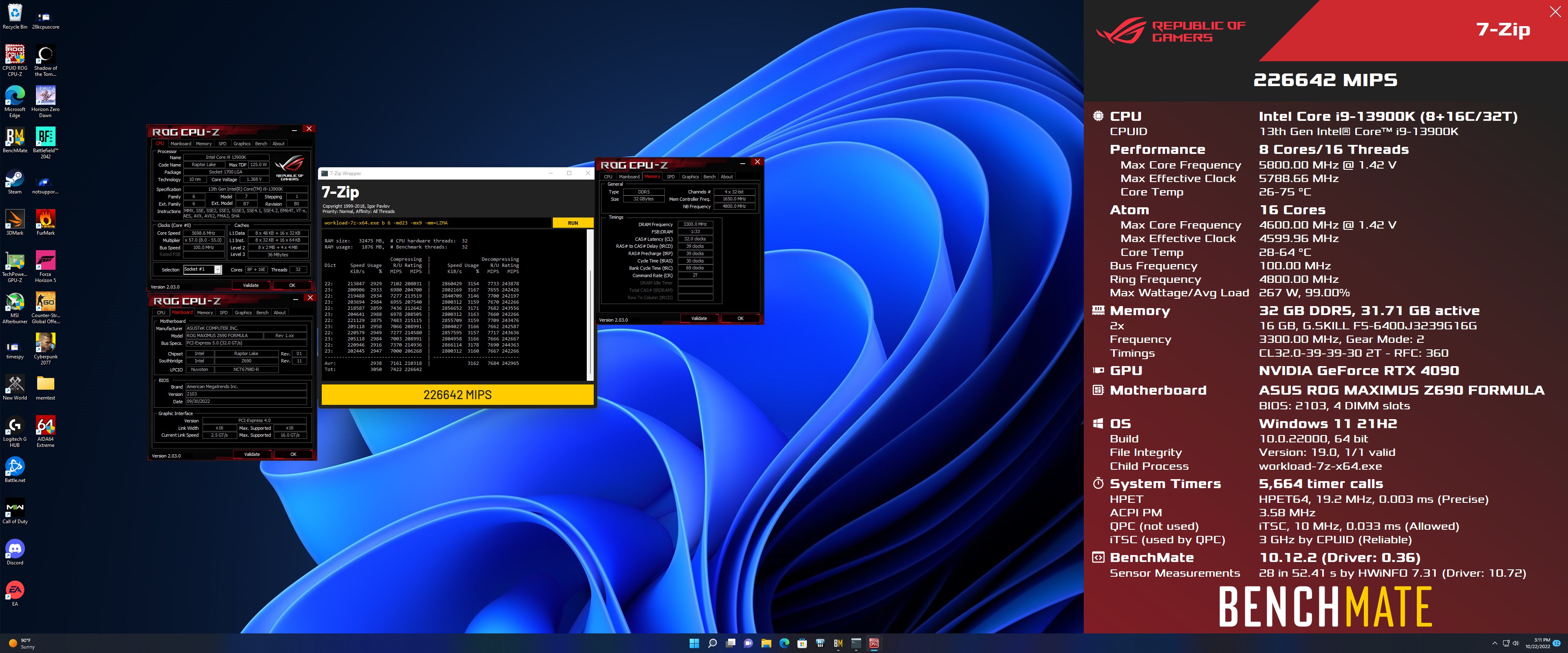Viewport: 1568px width, 653px height.
Task: Switch to Mainboard tab in top-left CPU-Z
Action: point(181,144)
